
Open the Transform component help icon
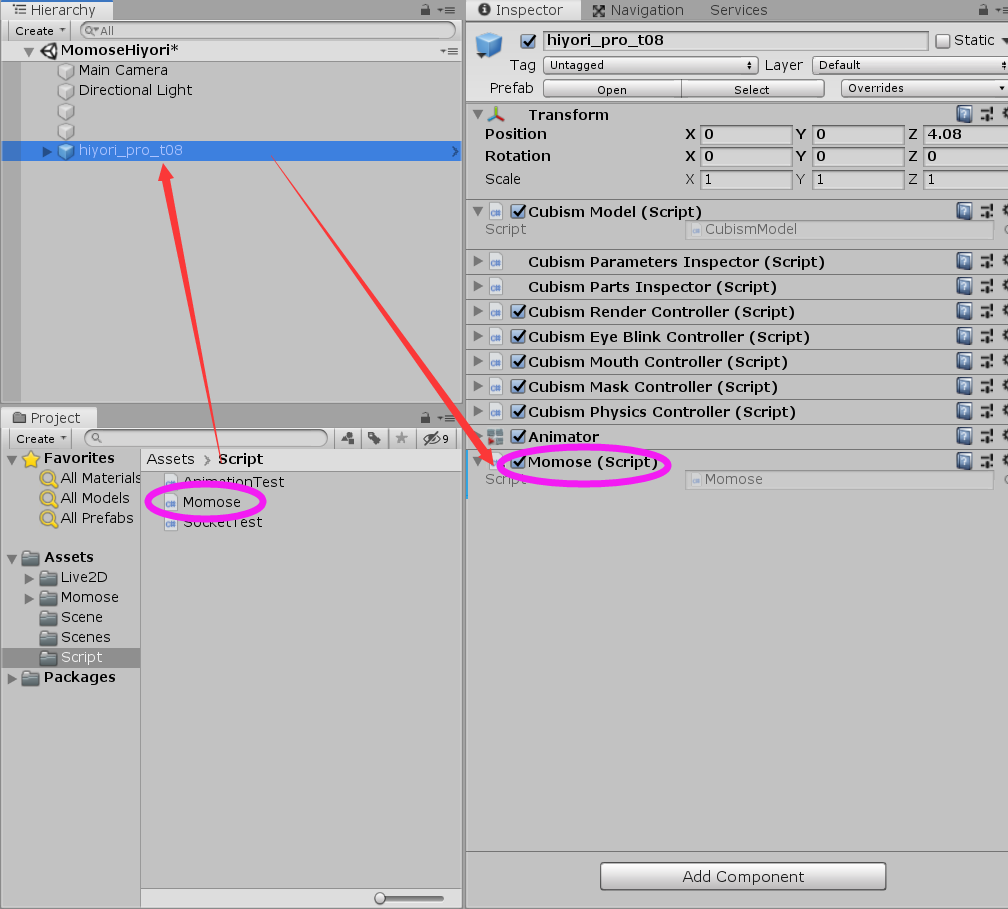(964, 114)
